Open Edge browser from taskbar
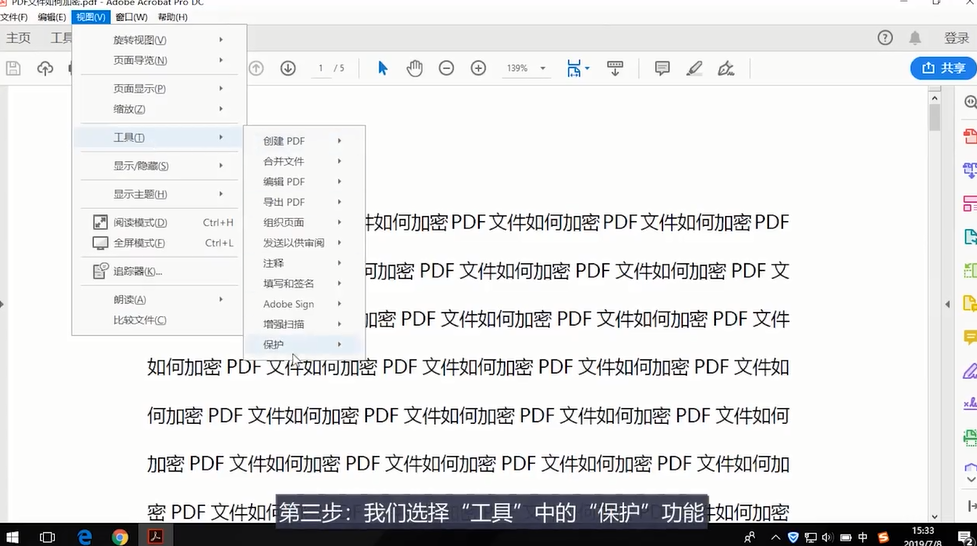Viewport: 977px width, 546px height. [x=85, y=536]
